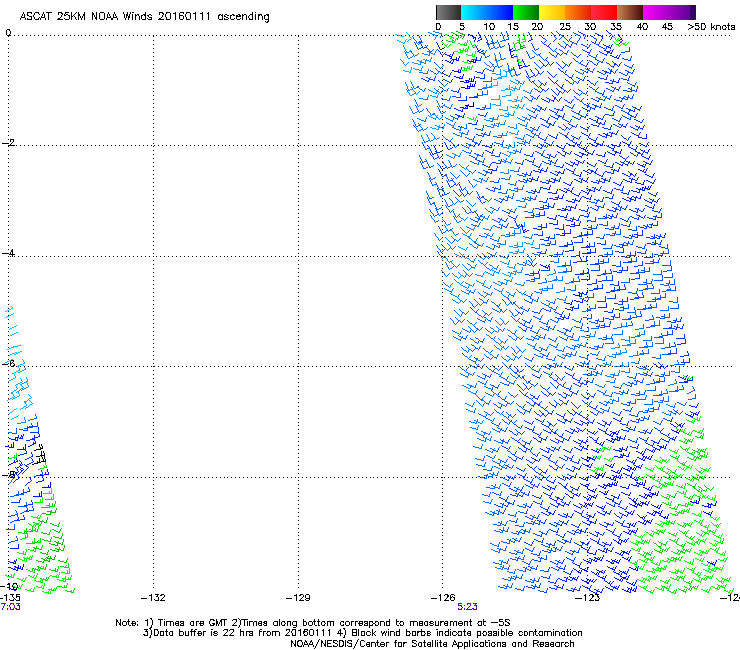Select the ">50 knots" legend label
Screen dimensions: 740x650
coord(711,27)
